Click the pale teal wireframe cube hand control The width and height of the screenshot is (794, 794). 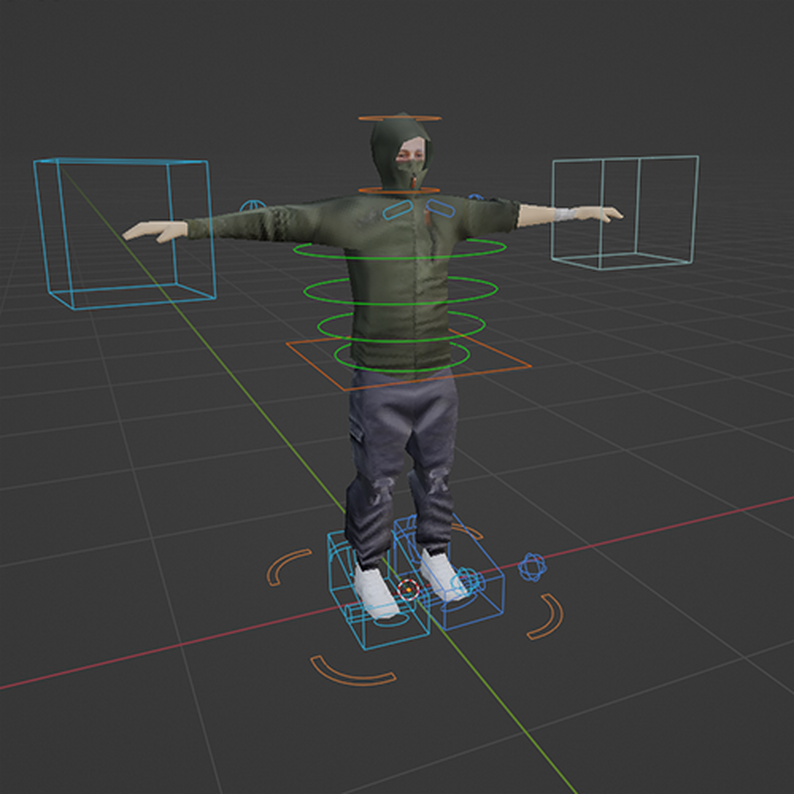pos(625,212)
